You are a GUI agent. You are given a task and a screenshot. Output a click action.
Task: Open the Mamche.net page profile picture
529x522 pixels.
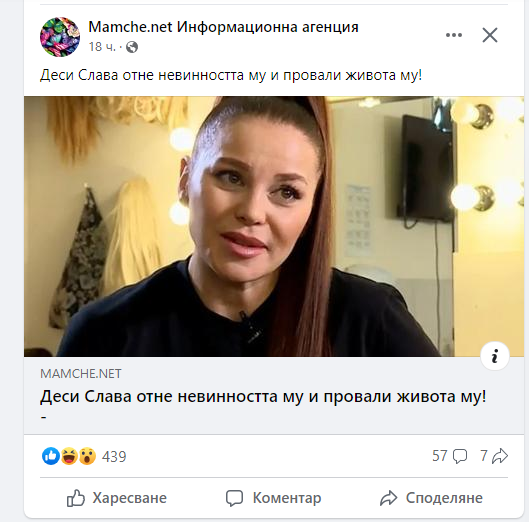click(x=60, y=37)
